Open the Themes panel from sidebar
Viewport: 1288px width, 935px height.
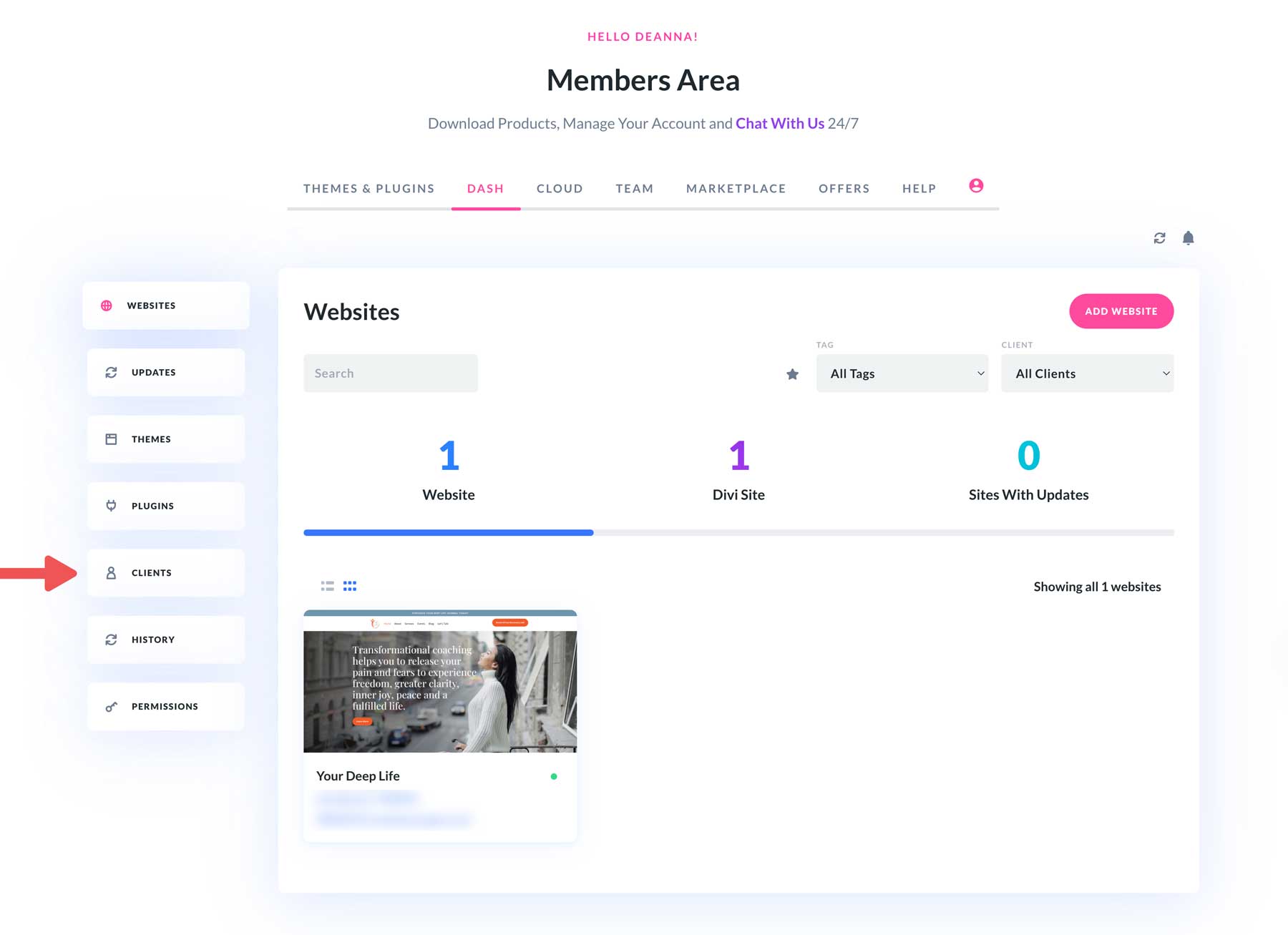[x=165, y=439]
